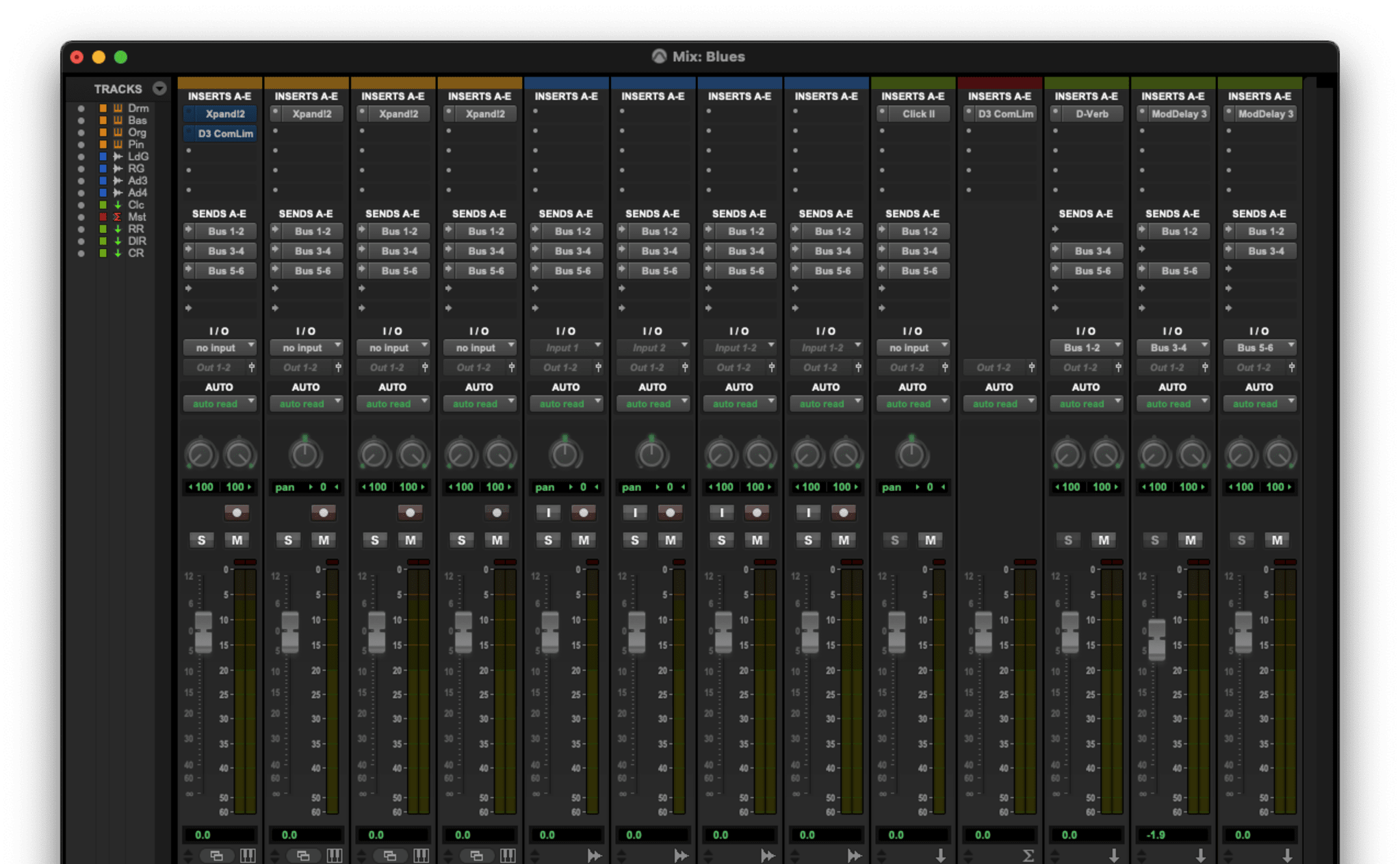Click the waveform icon next to LdG

pos(118,157)
